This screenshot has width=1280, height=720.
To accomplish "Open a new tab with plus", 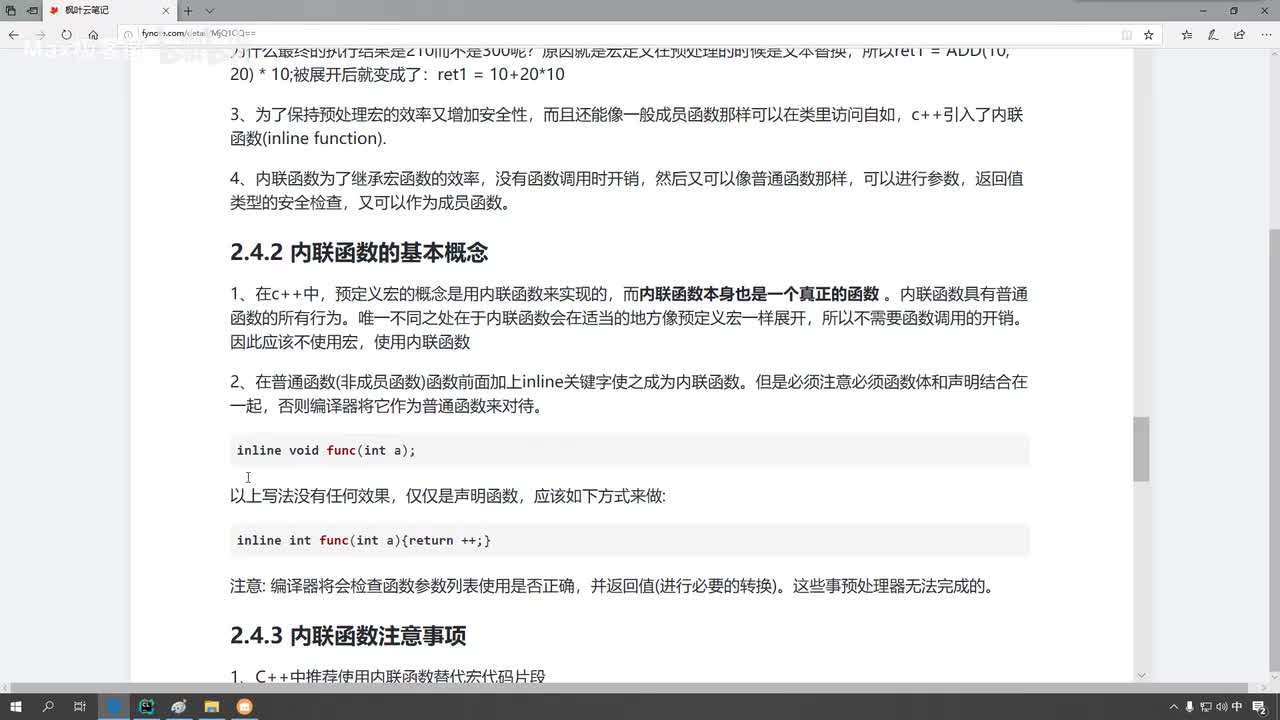I will pos(188,10).
